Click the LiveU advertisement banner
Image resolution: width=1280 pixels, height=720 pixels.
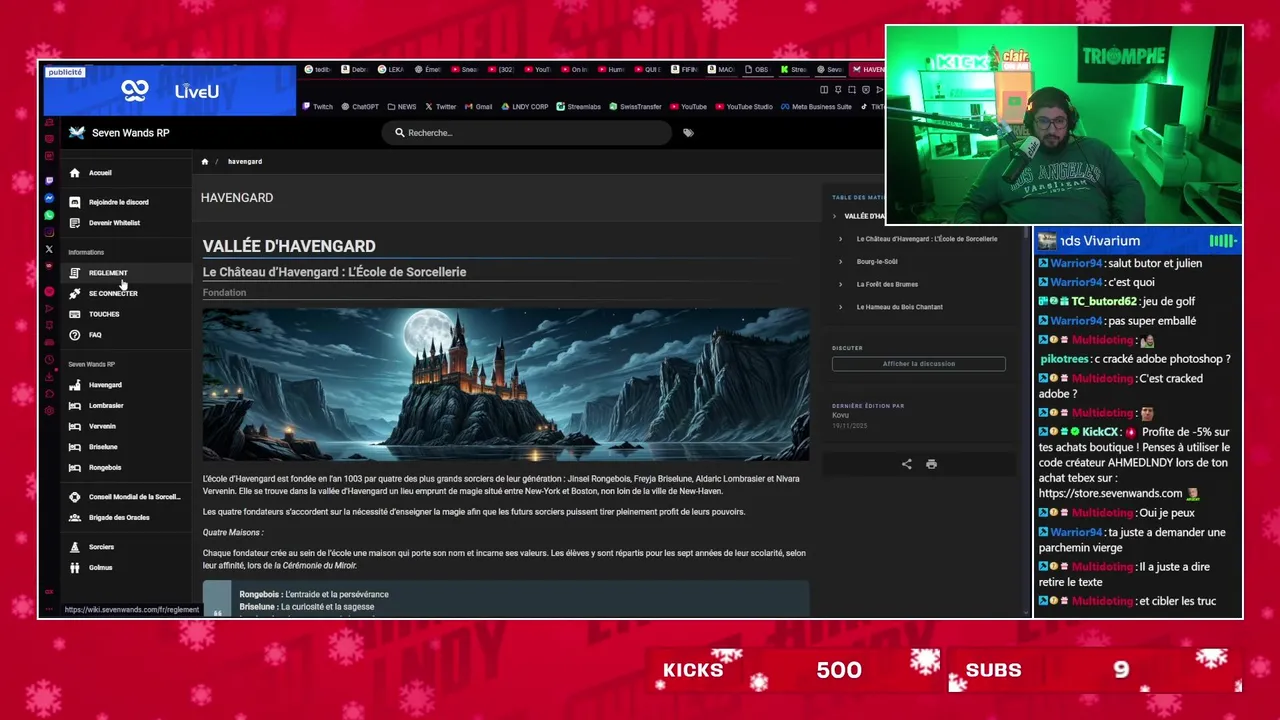pos(169,91)
